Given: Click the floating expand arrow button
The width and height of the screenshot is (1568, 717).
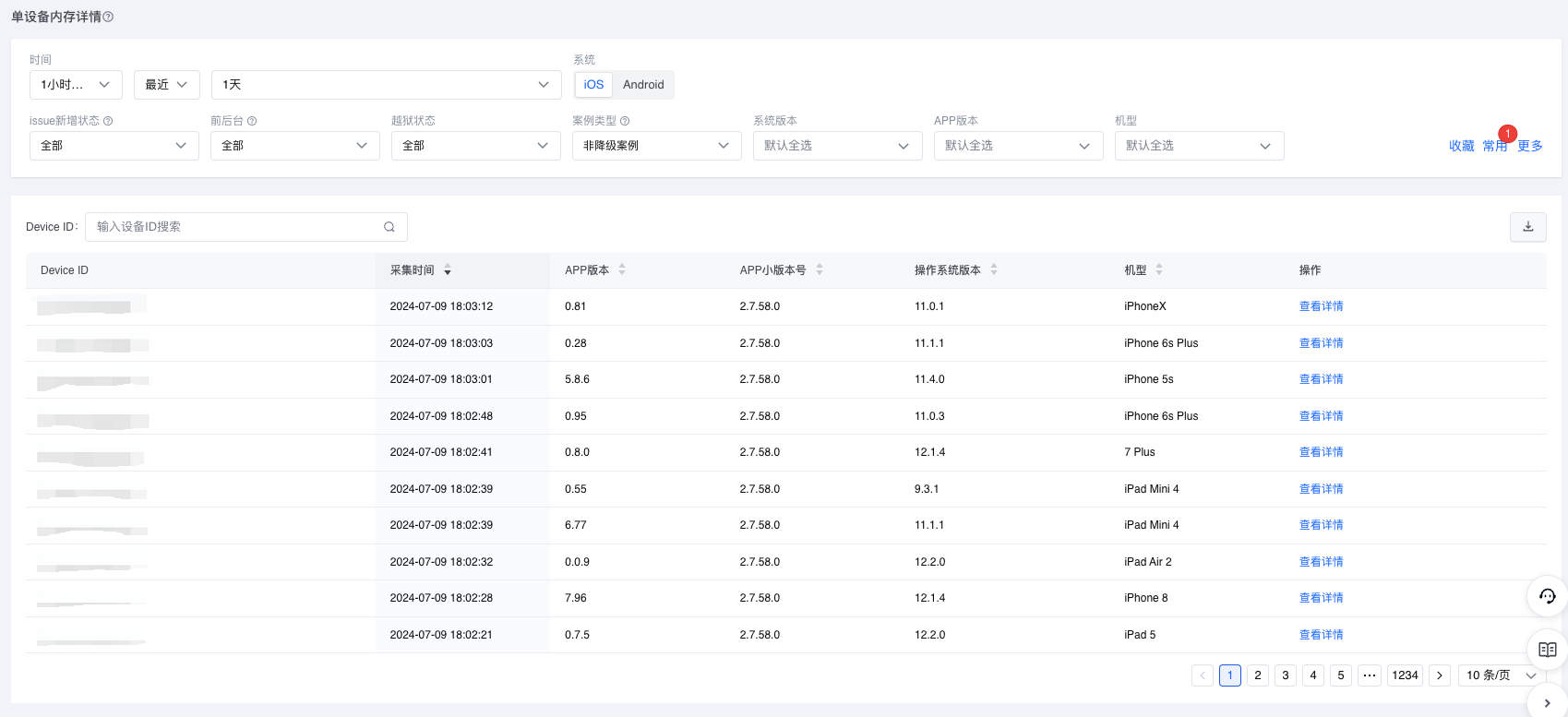Looking at the screenshot, I should 1548,703.
